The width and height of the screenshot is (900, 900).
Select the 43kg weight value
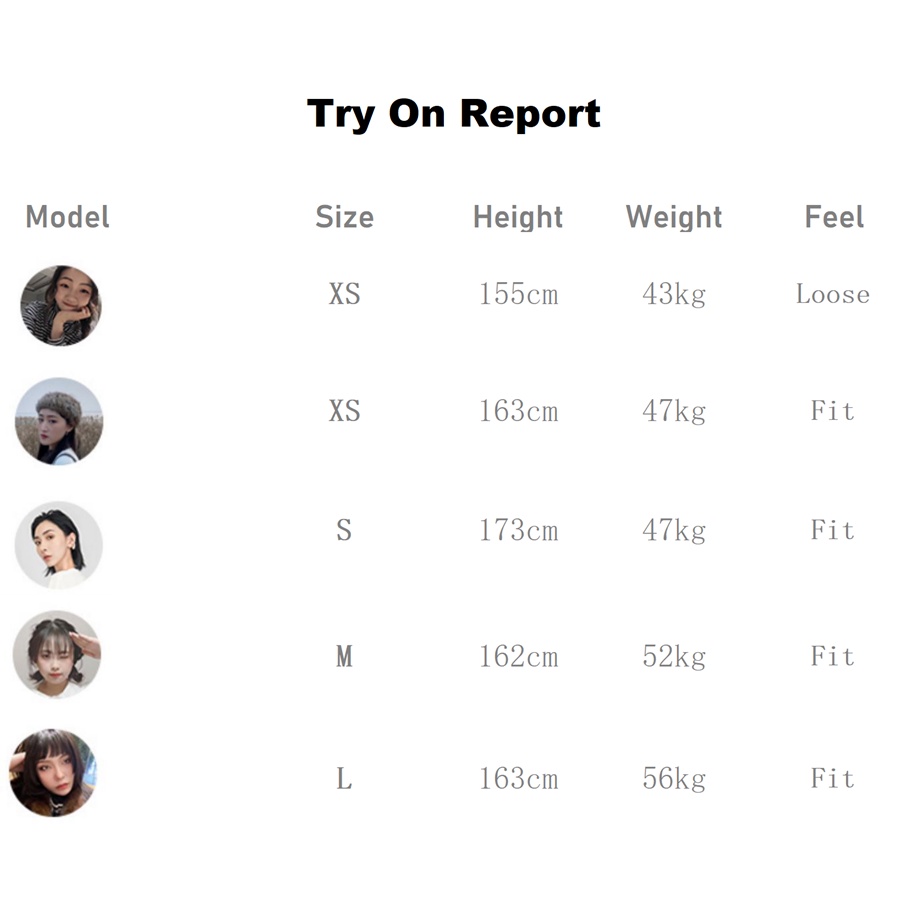tap(674, 295)
